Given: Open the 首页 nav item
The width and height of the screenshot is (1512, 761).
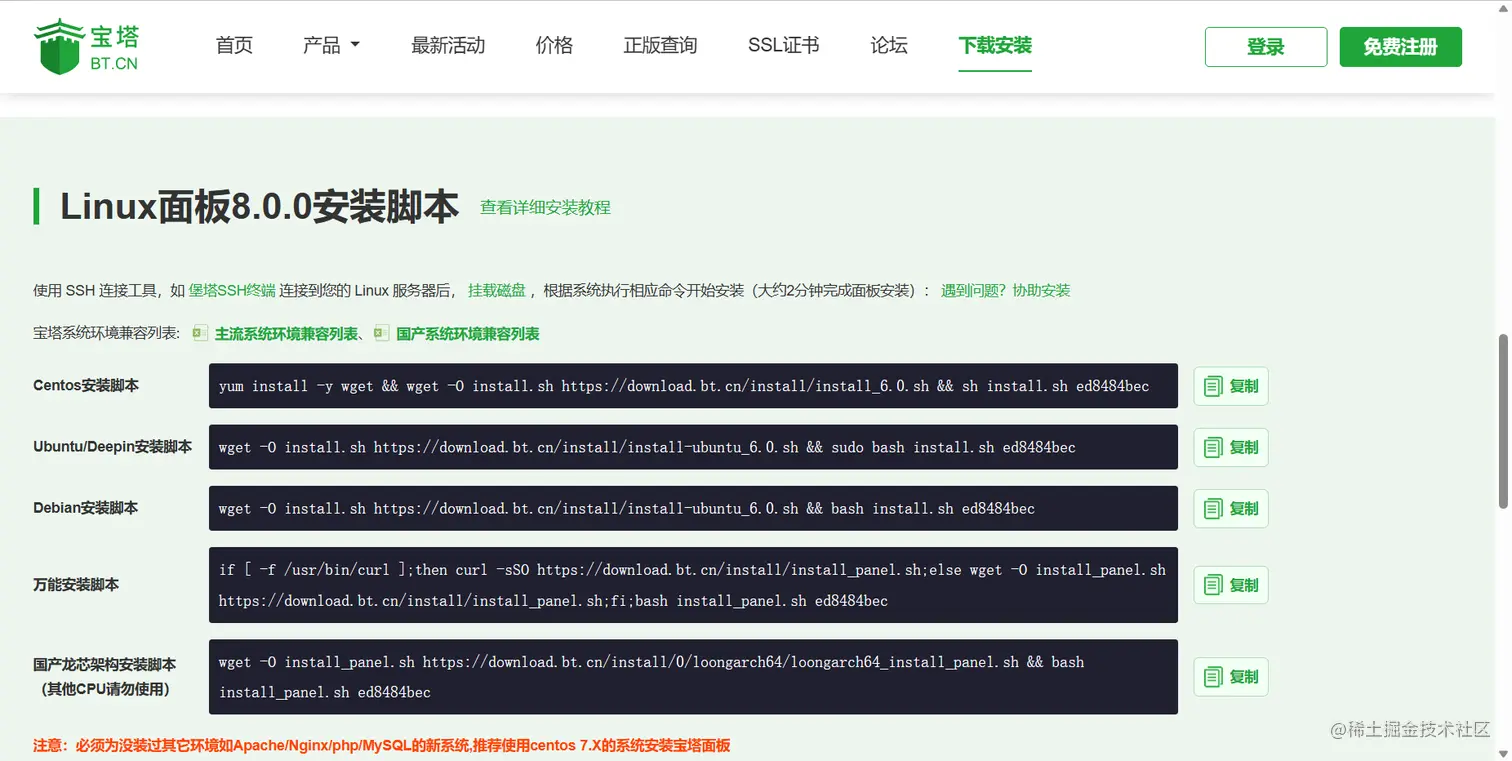Looking at the screenshot, I should tap(234, 45).
